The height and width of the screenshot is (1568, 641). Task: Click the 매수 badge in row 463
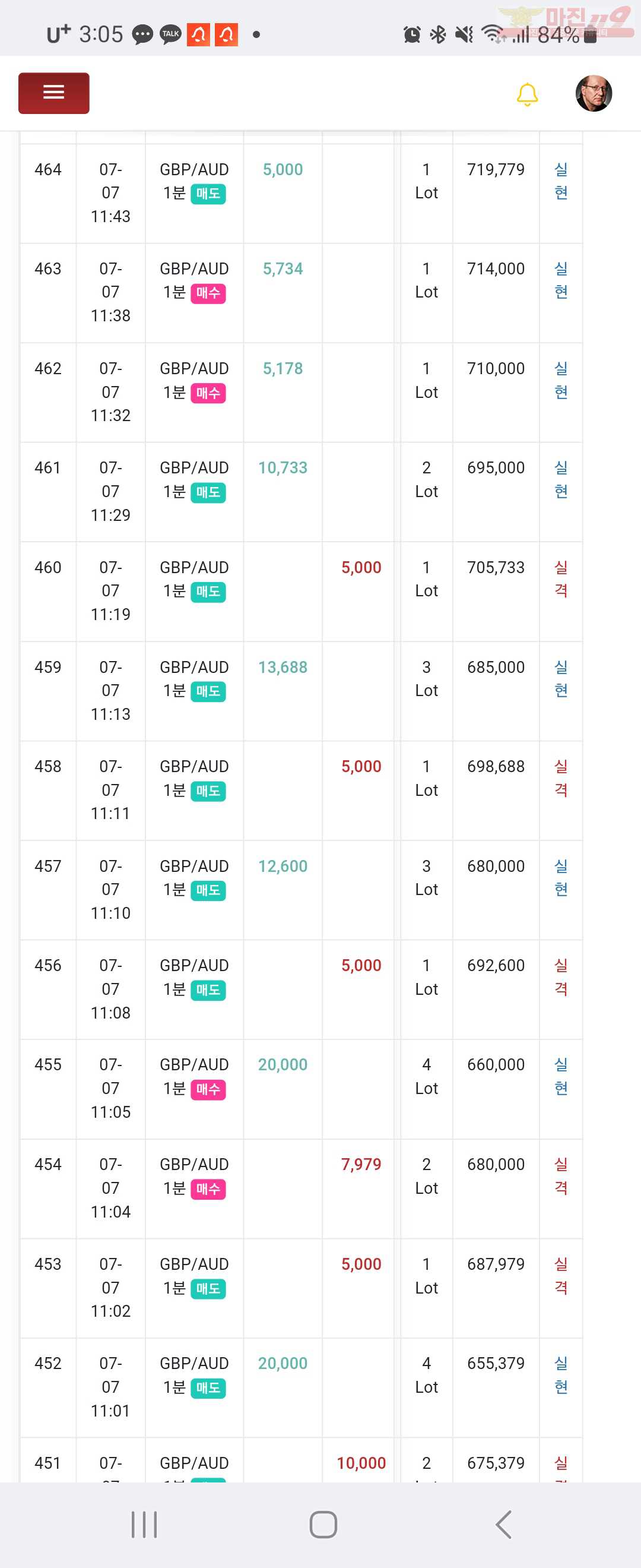coord(208,293)
